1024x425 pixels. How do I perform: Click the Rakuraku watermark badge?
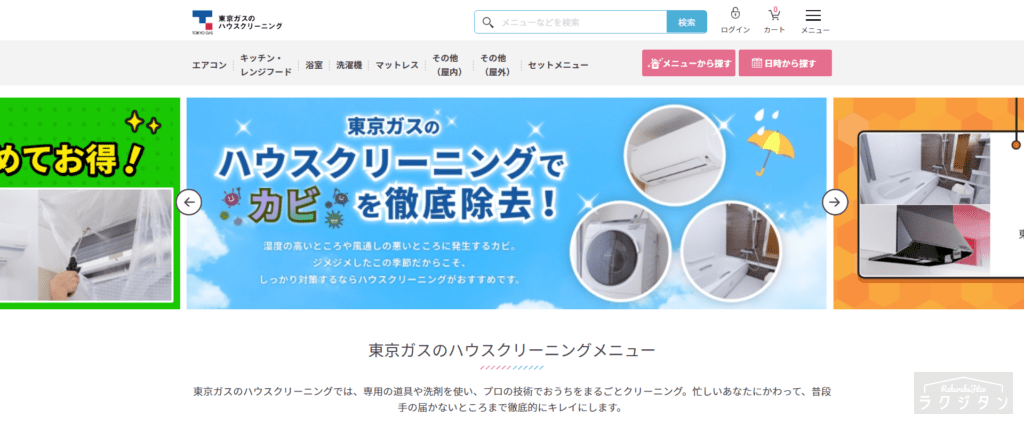coord(963,393)
